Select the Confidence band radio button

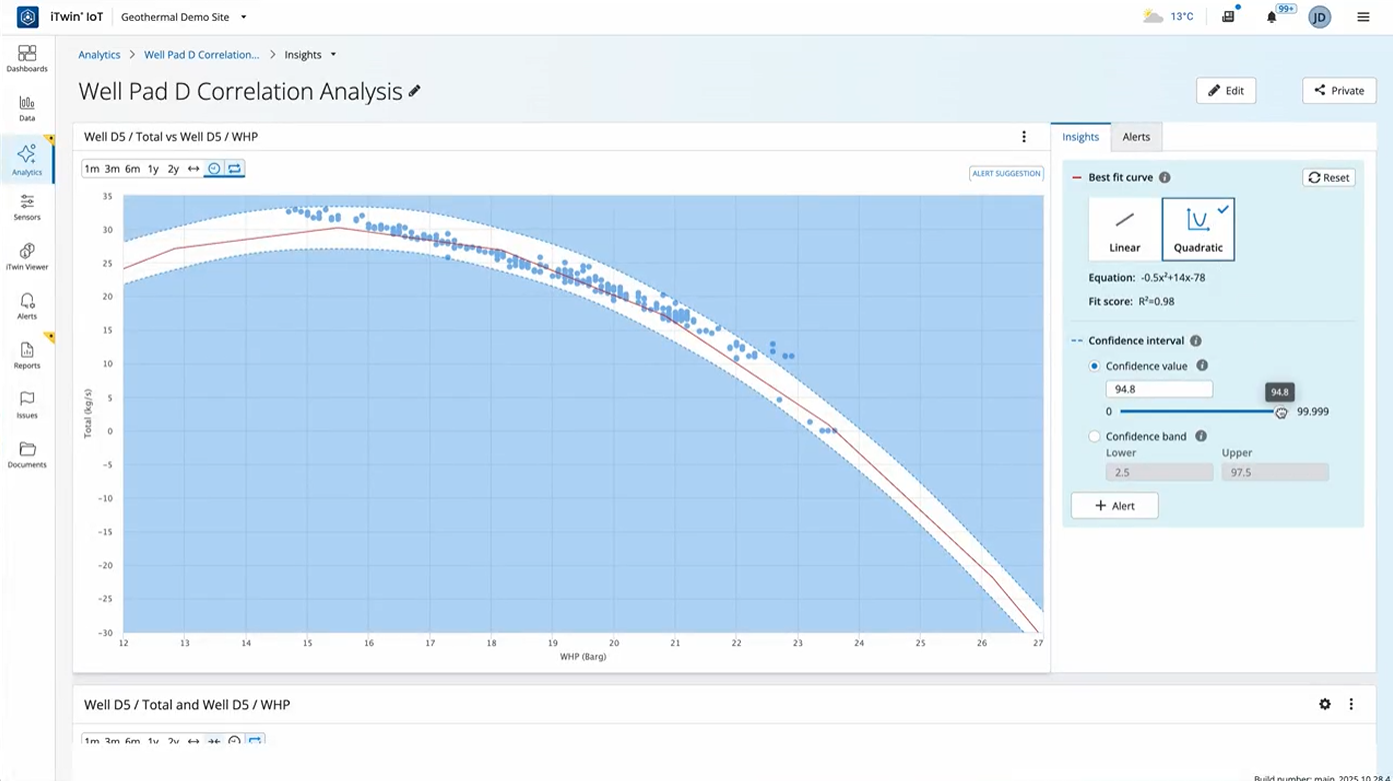[1094, 436]
